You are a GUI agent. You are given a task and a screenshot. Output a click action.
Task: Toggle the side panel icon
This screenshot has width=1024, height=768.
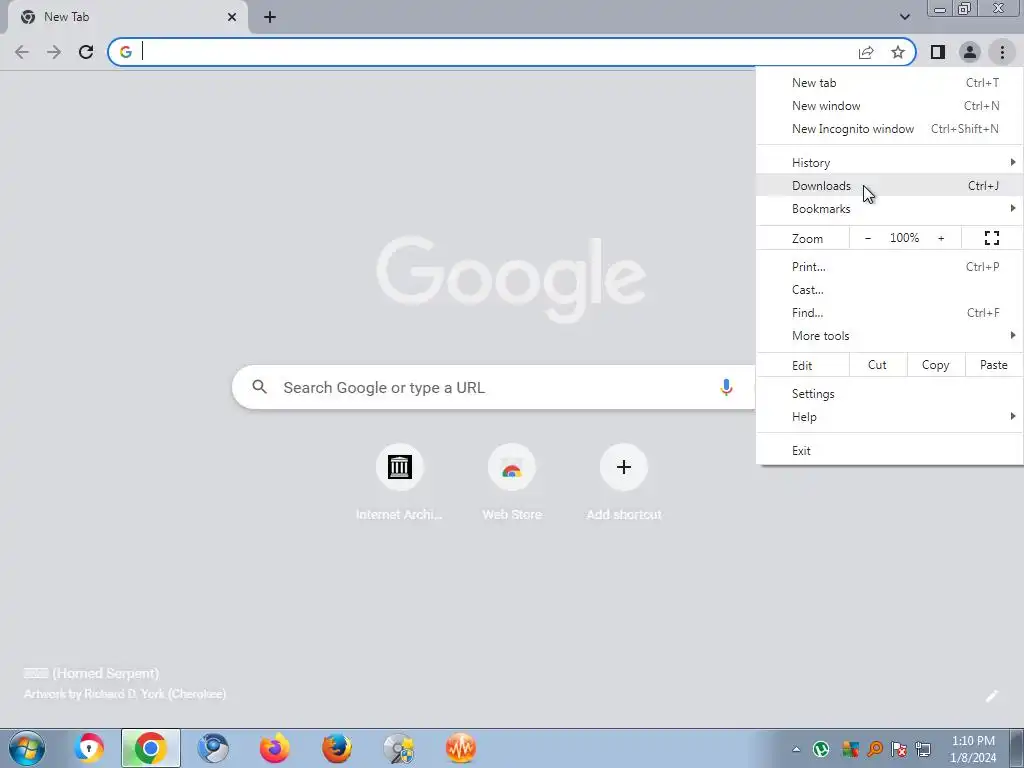tap(938, 52)
